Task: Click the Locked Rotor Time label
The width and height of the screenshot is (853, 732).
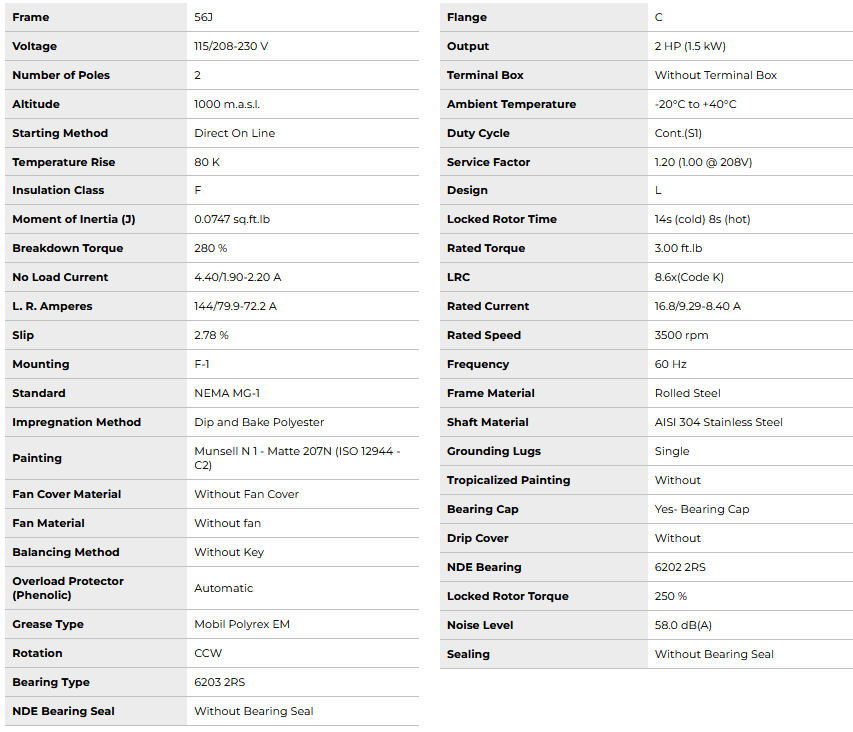Action: tap(502, 219)
